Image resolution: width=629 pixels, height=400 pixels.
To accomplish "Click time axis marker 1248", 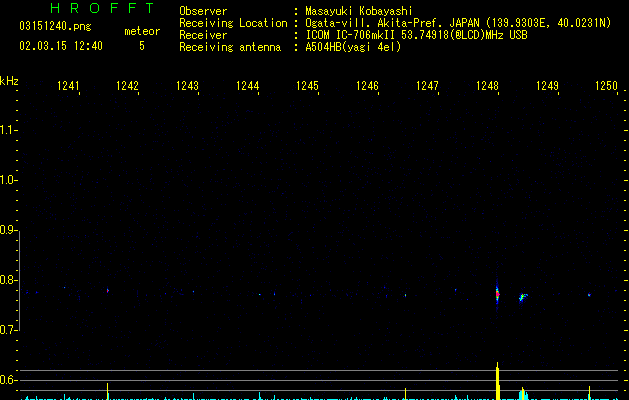I will pyautogui.click(x=487, y=86).
